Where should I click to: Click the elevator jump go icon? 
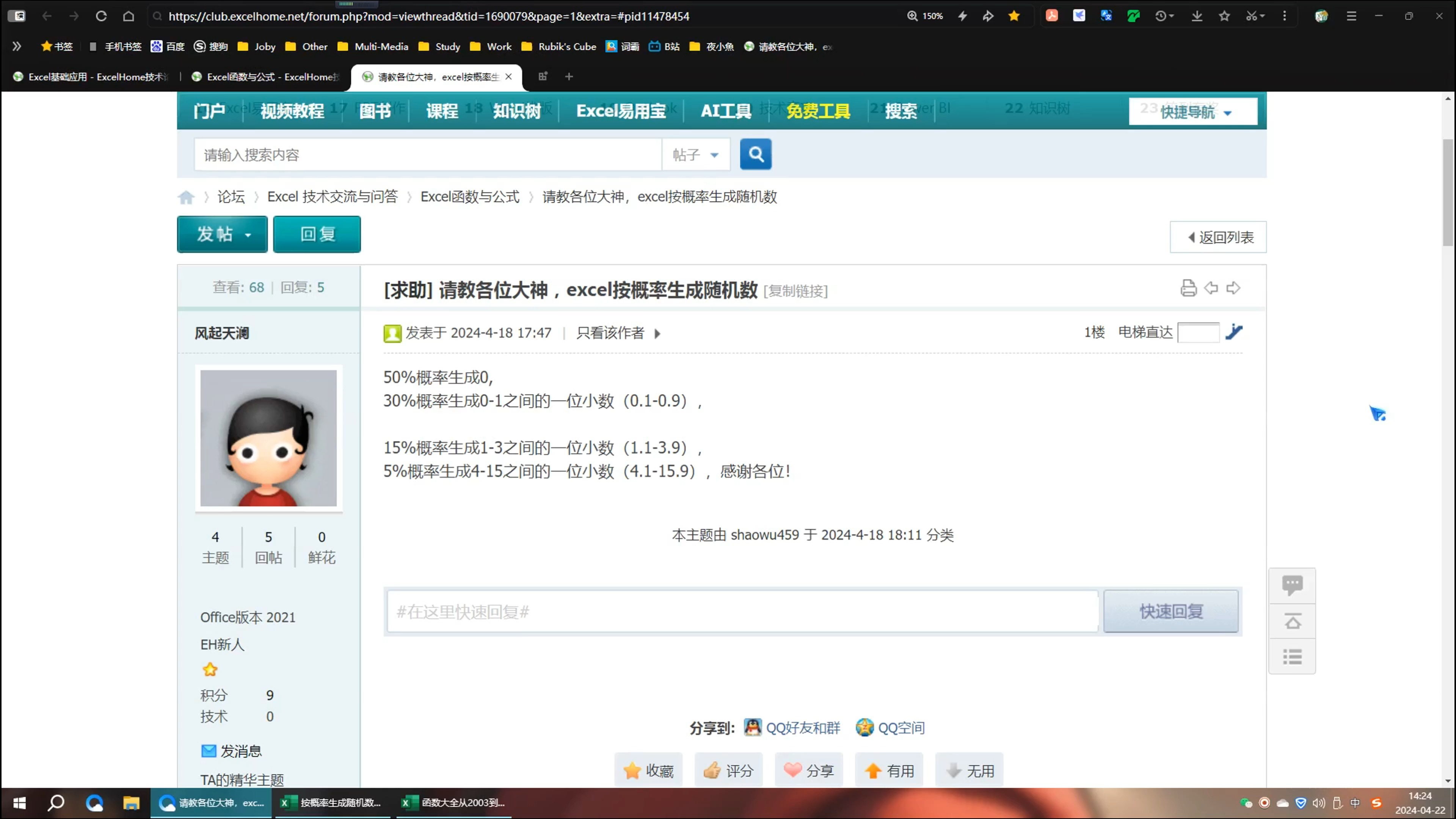click(1234, 332)
